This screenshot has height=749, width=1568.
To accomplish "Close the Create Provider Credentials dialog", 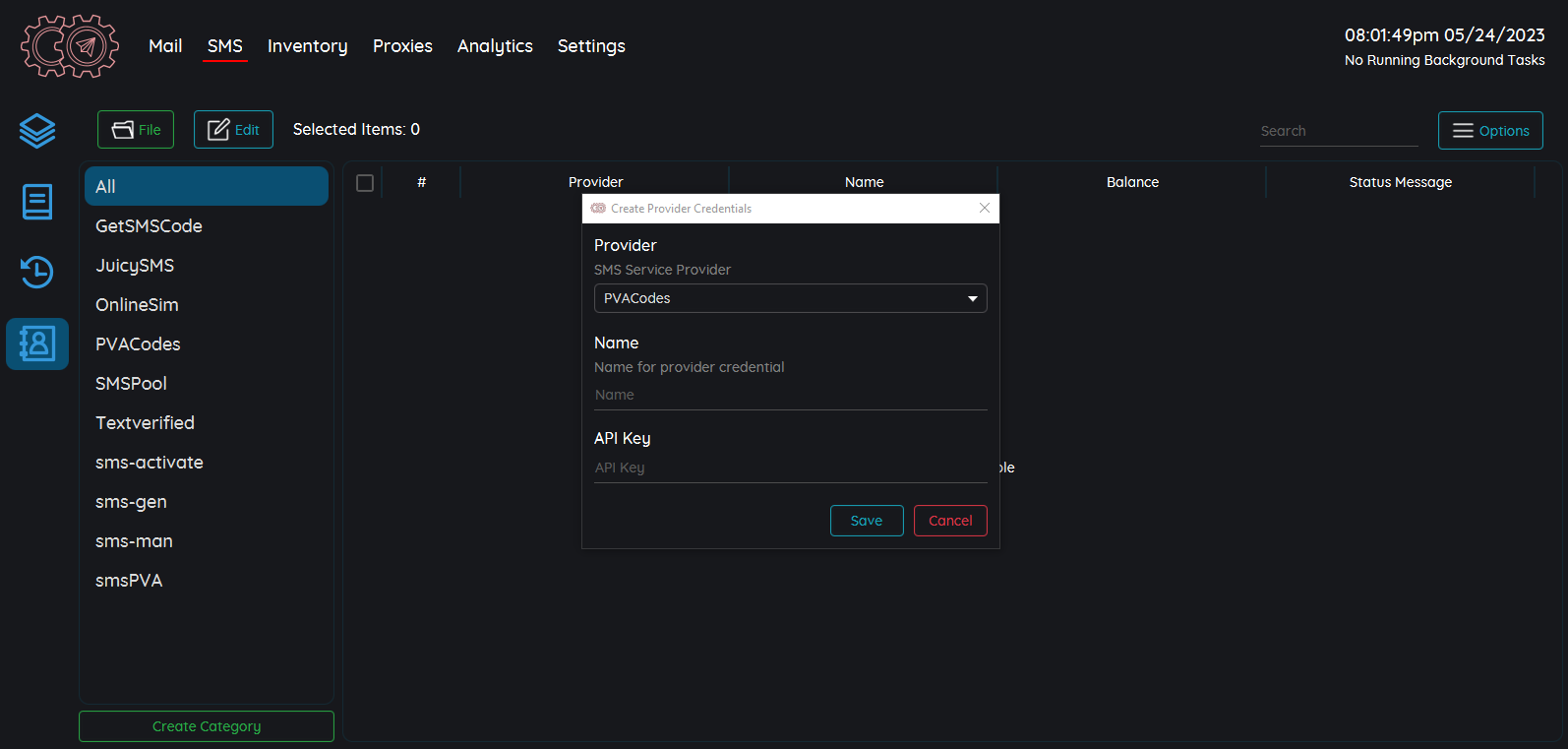I will pyautogui.click(x=985, y=208).
